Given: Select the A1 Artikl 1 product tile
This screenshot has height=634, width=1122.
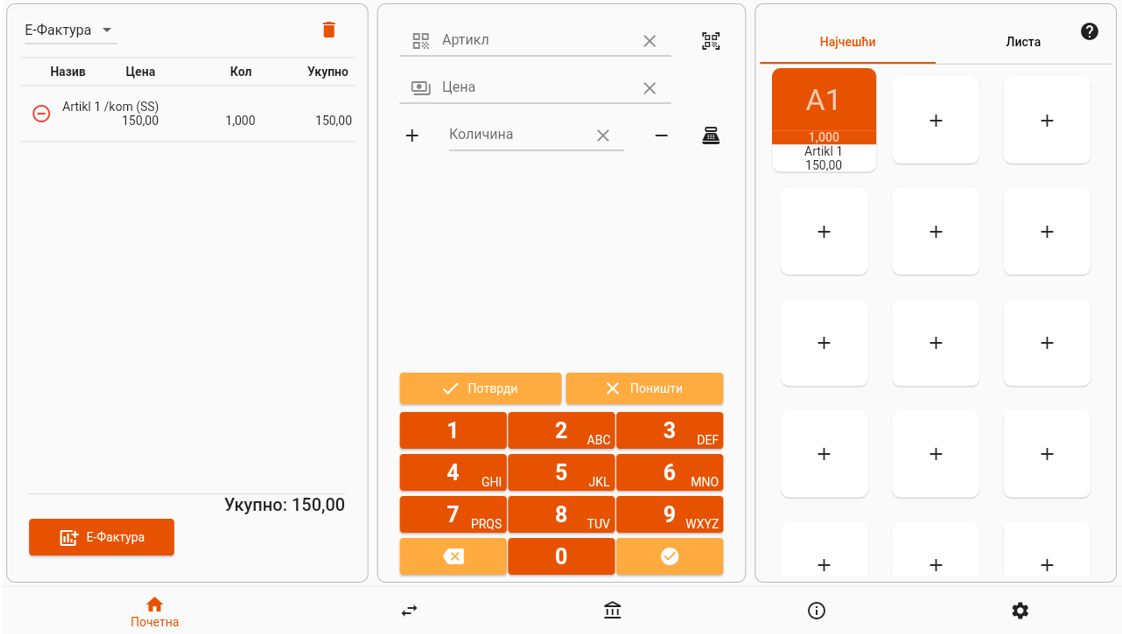Looking at the screenshot, I should [x=824, y=120].
